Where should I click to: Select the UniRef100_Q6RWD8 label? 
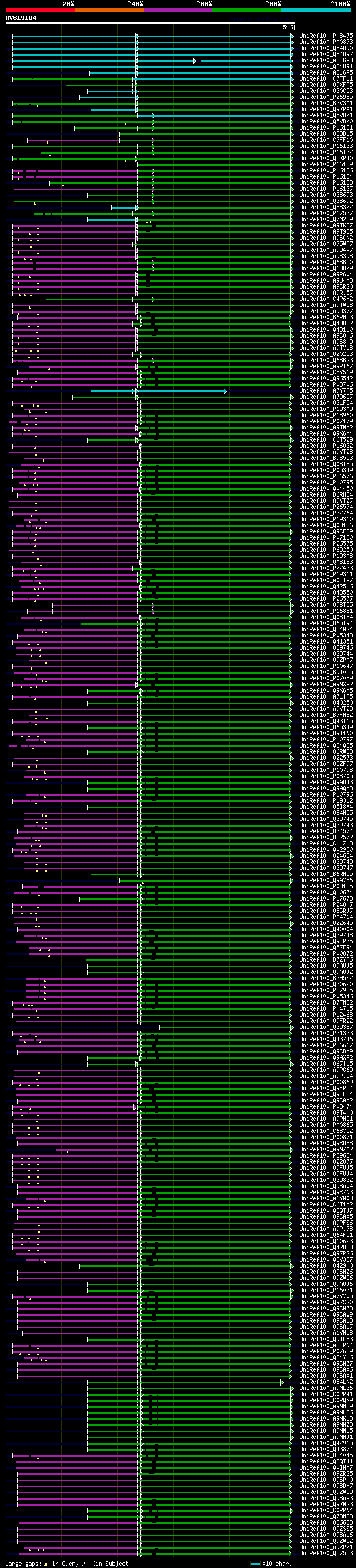[x=325, y=752]
